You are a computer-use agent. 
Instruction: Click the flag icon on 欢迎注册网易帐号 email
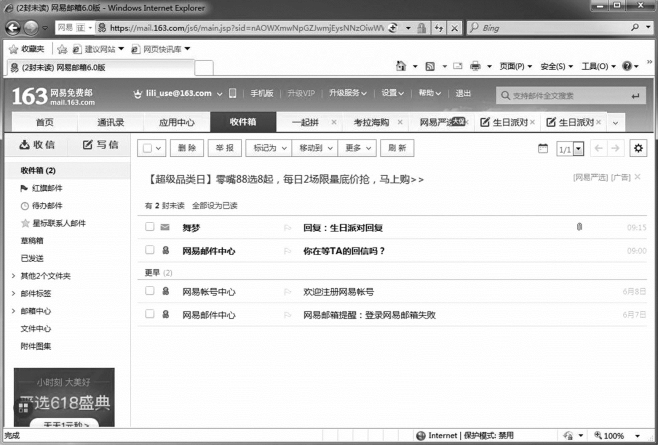pyautogui.click(x=287, y=292)
